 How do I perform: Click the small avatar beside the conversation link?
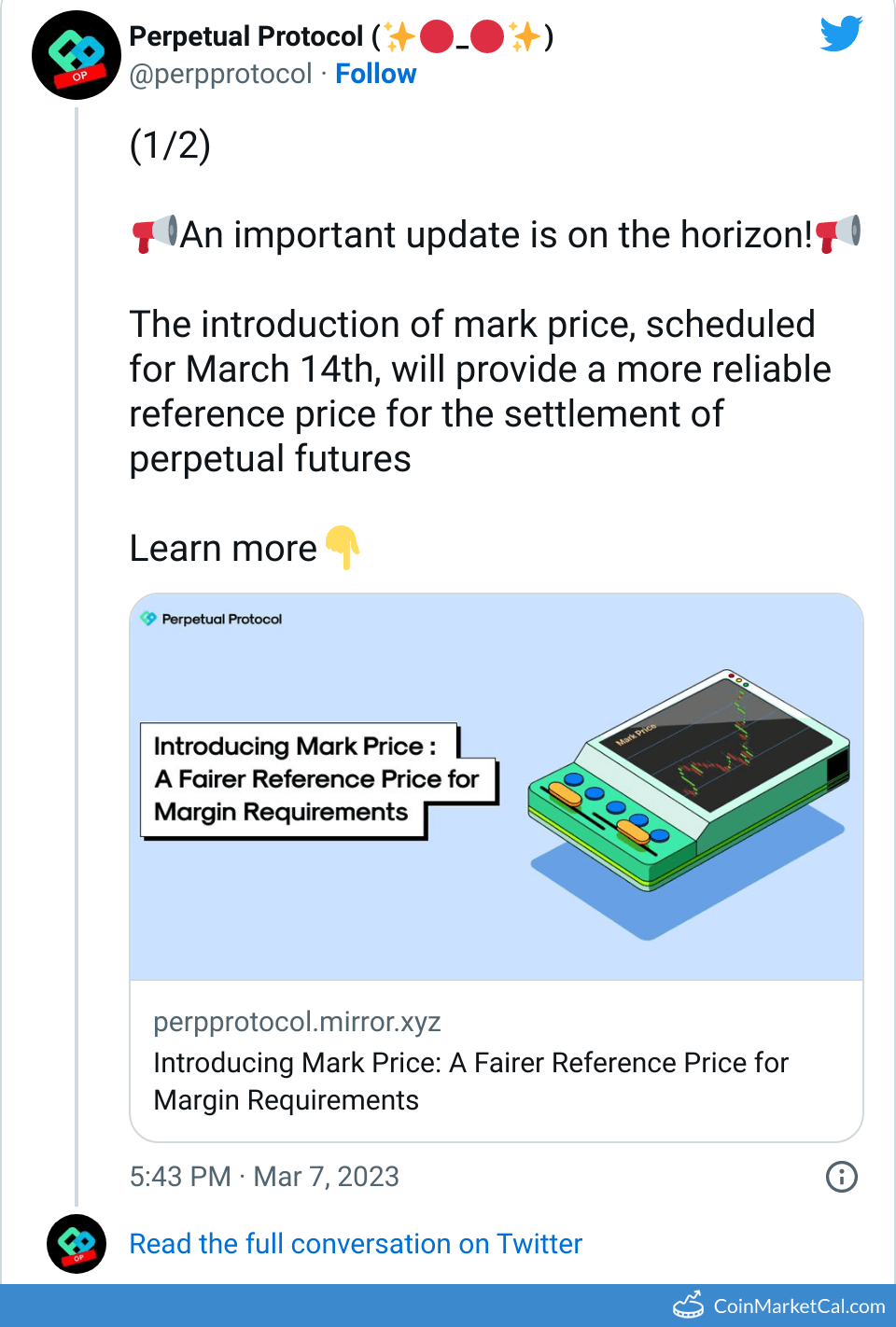[x=77, y=1244]
